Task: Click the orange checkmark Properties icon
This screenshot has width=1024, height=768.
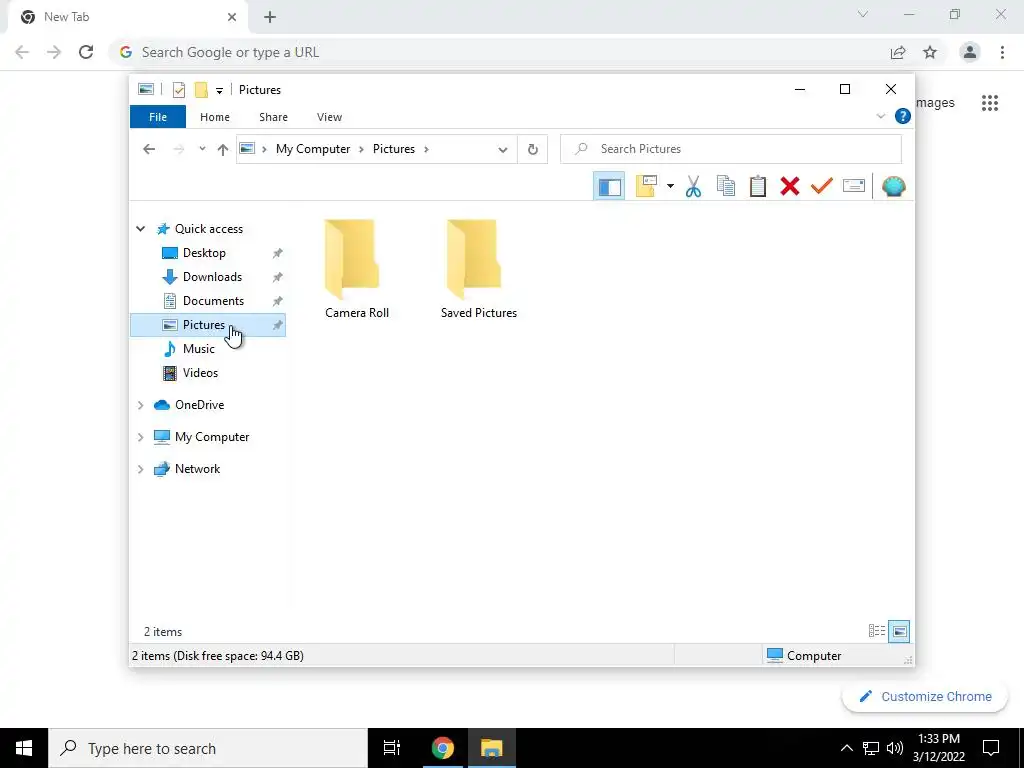Action: [x=822, y=187]
